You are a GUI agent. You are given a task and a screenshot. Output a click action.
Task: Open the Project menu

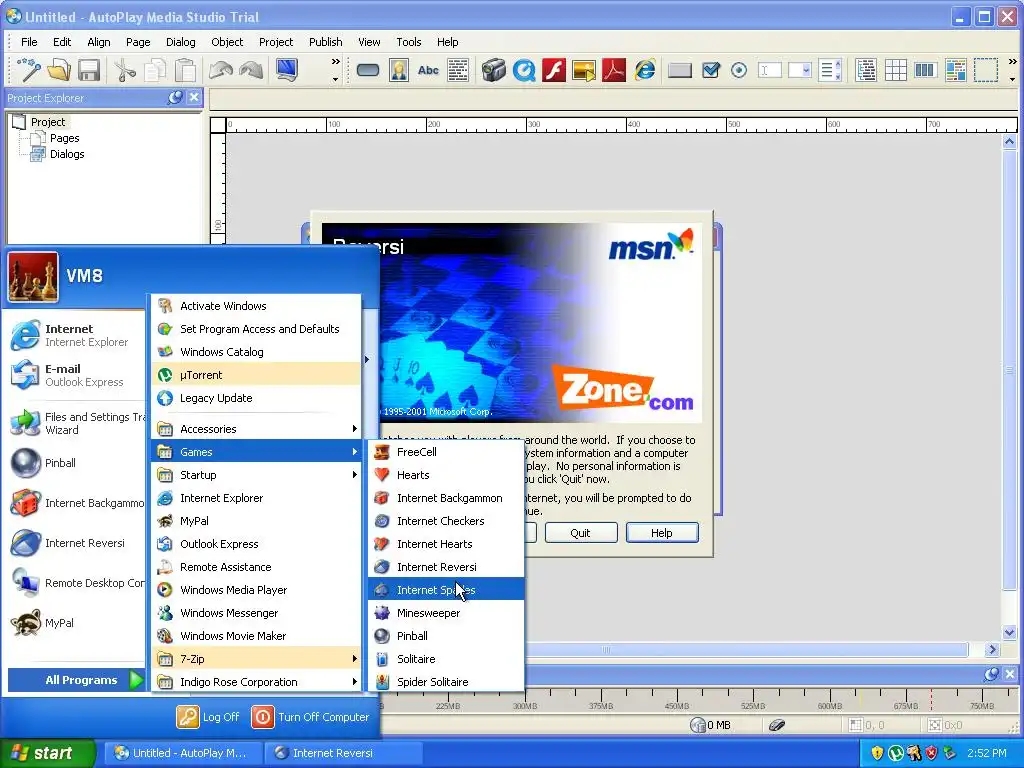[x=276, y=42]
